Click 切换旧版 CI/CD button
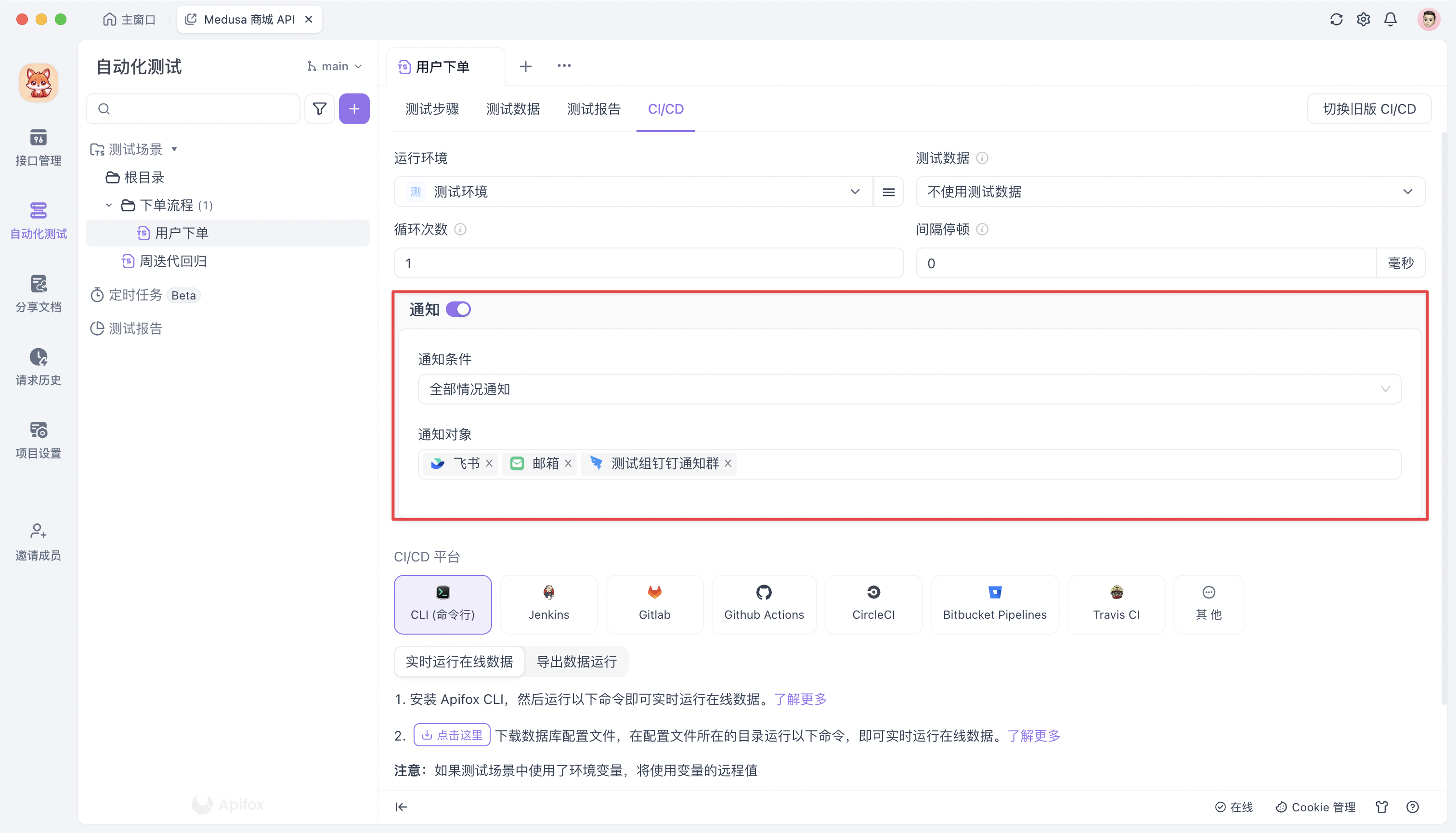 (x=1368, y=109)
